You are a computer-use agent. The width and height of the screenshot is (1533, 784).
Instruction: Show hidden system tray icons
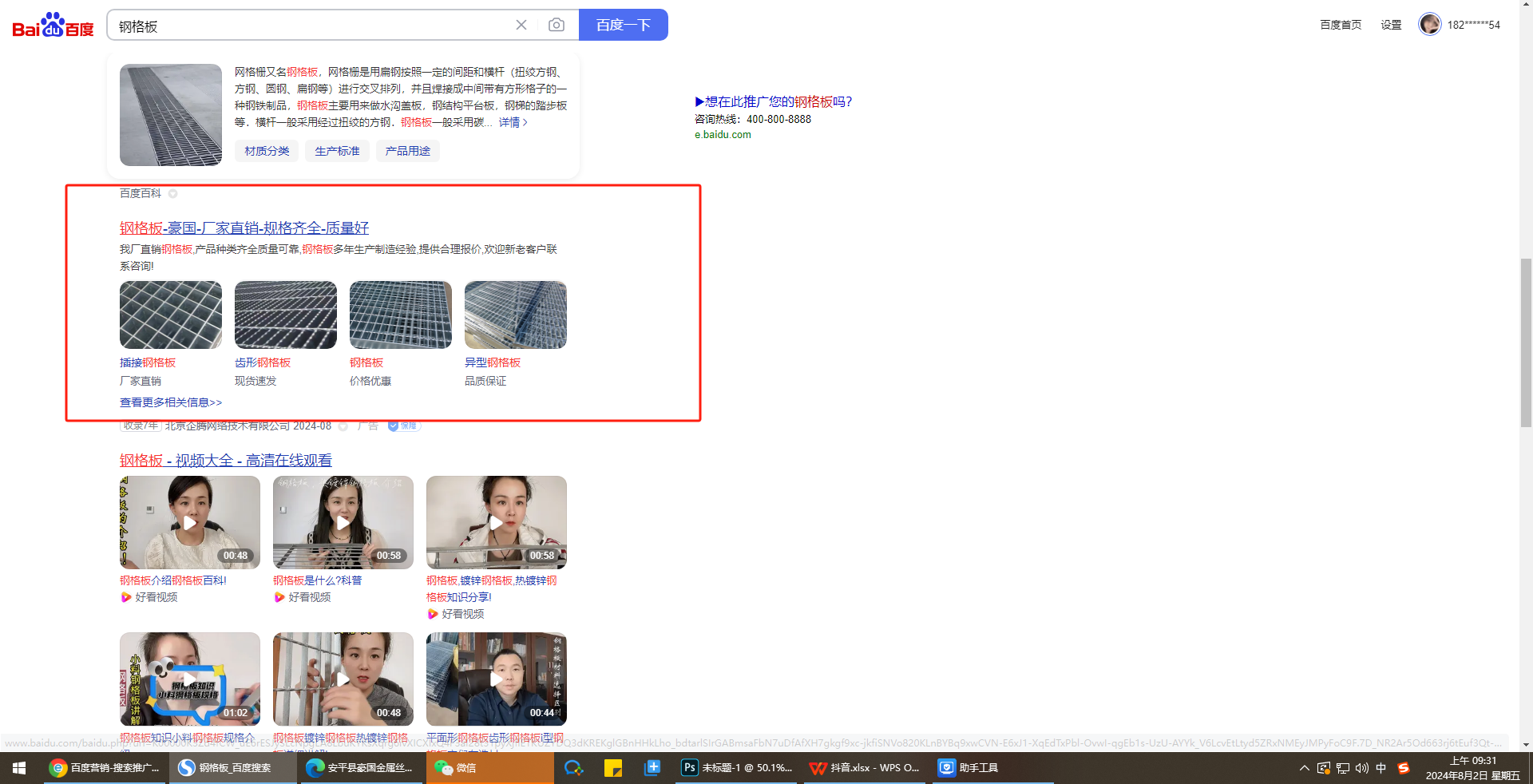pos(1305,768)
